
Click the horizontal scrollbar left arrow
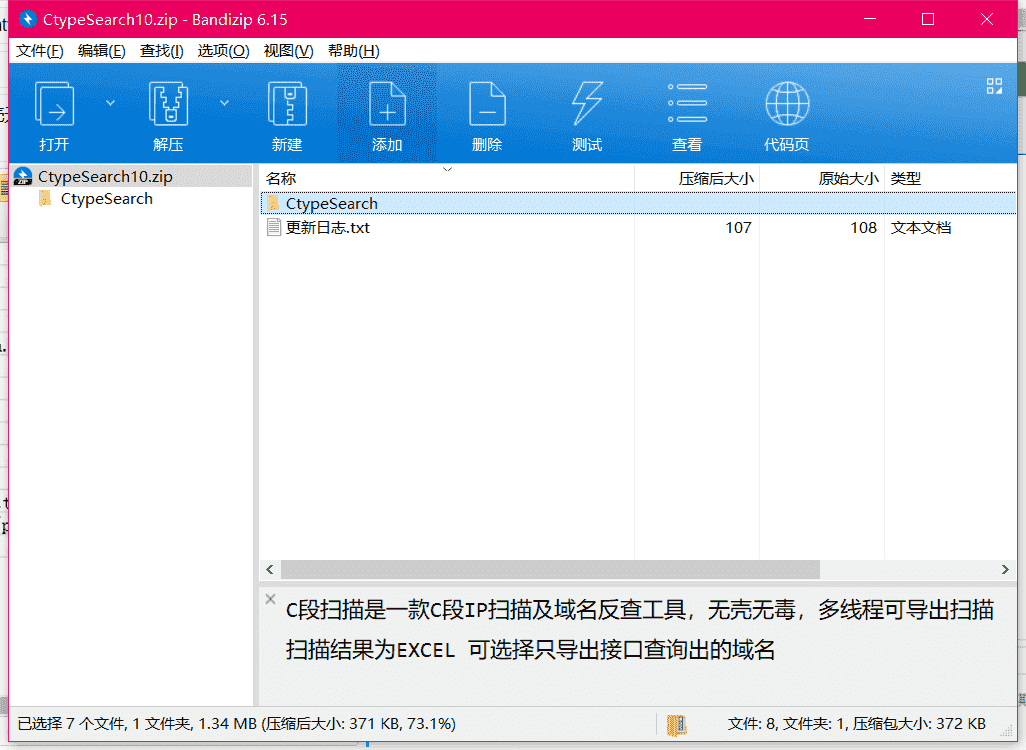coord(270,569)
